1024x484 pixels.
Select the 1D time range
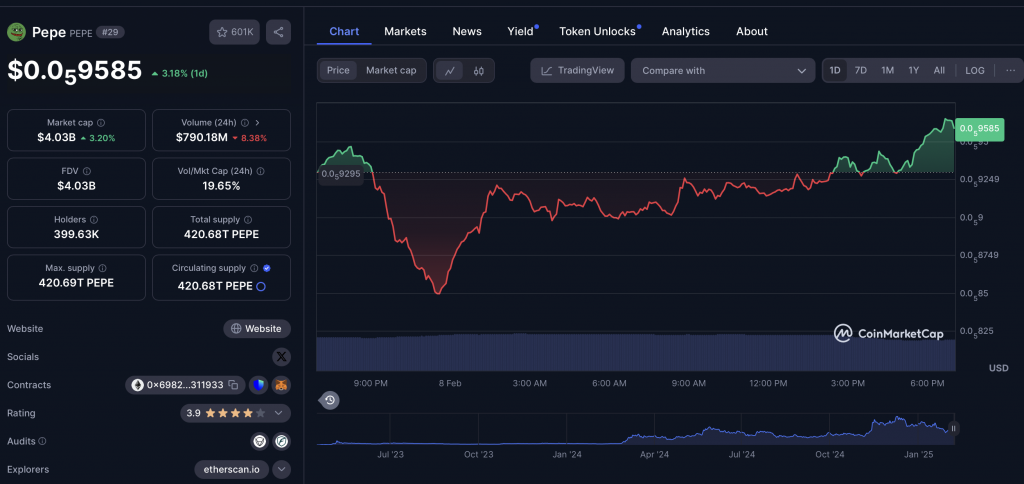(x=835, y=71)
